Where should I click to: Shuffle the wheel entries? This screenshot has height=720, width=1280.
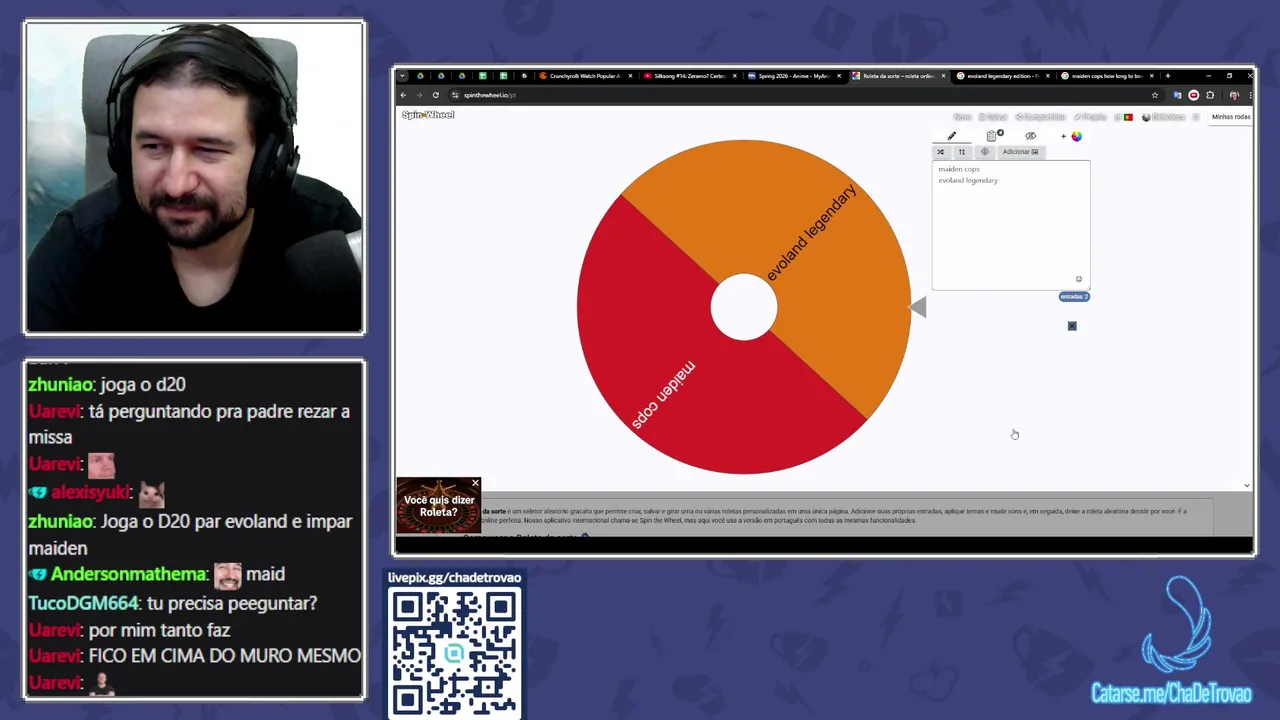[940, 152]
